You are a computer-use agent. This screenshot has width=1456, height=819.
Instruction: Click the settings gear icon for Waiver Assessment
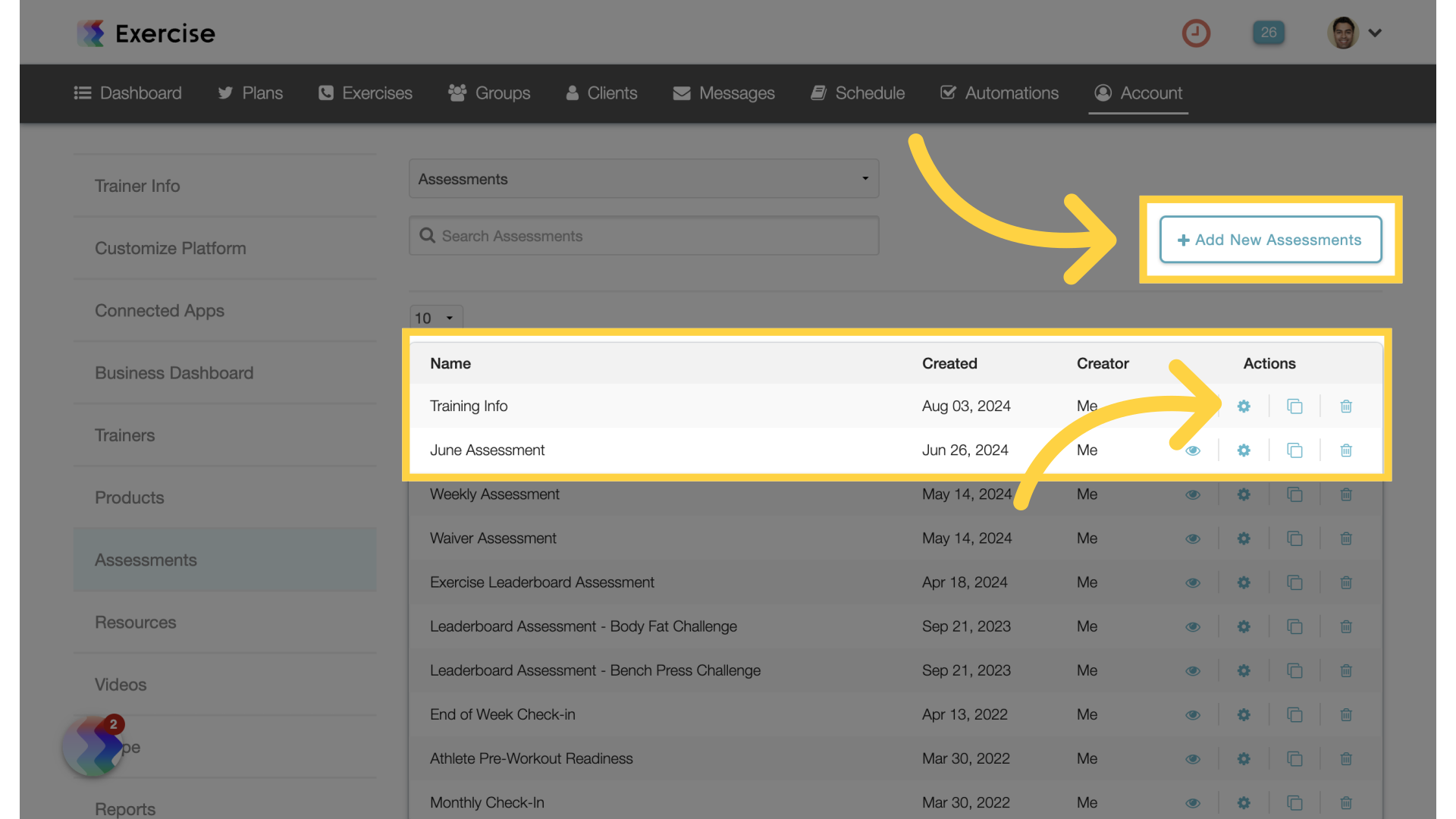(x=1243, y=538)
